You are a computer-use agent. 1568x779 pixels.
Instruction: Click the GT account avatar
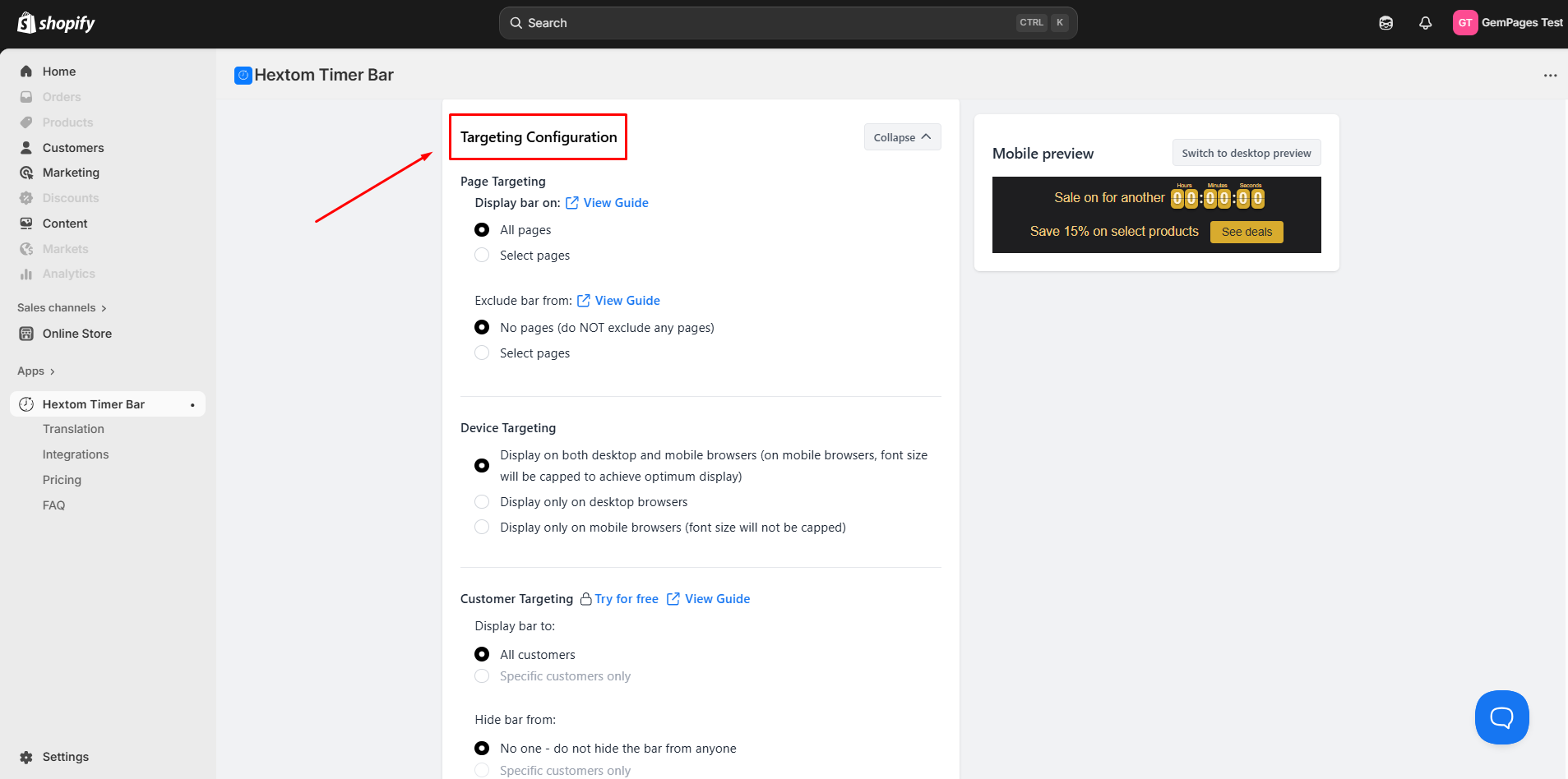pos(1464,23)
